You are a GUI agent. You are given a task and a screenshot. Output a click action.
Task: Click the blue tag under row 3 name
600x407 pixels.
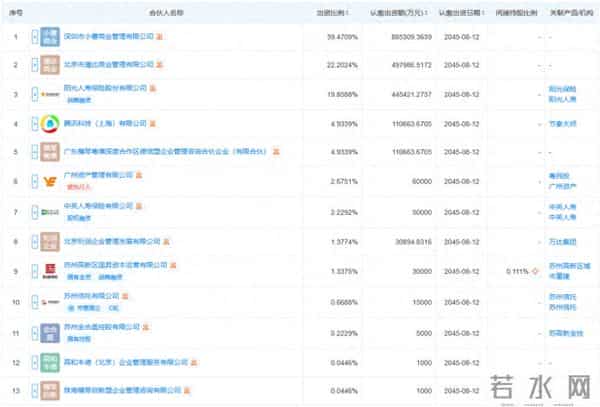pyautogui.click(x=79, y=100)
